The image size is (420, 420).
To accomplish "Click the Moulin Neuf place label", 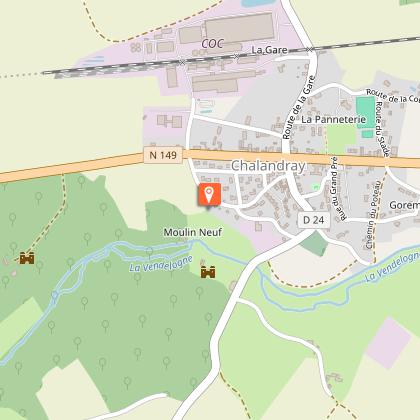I will pos(193,232).
